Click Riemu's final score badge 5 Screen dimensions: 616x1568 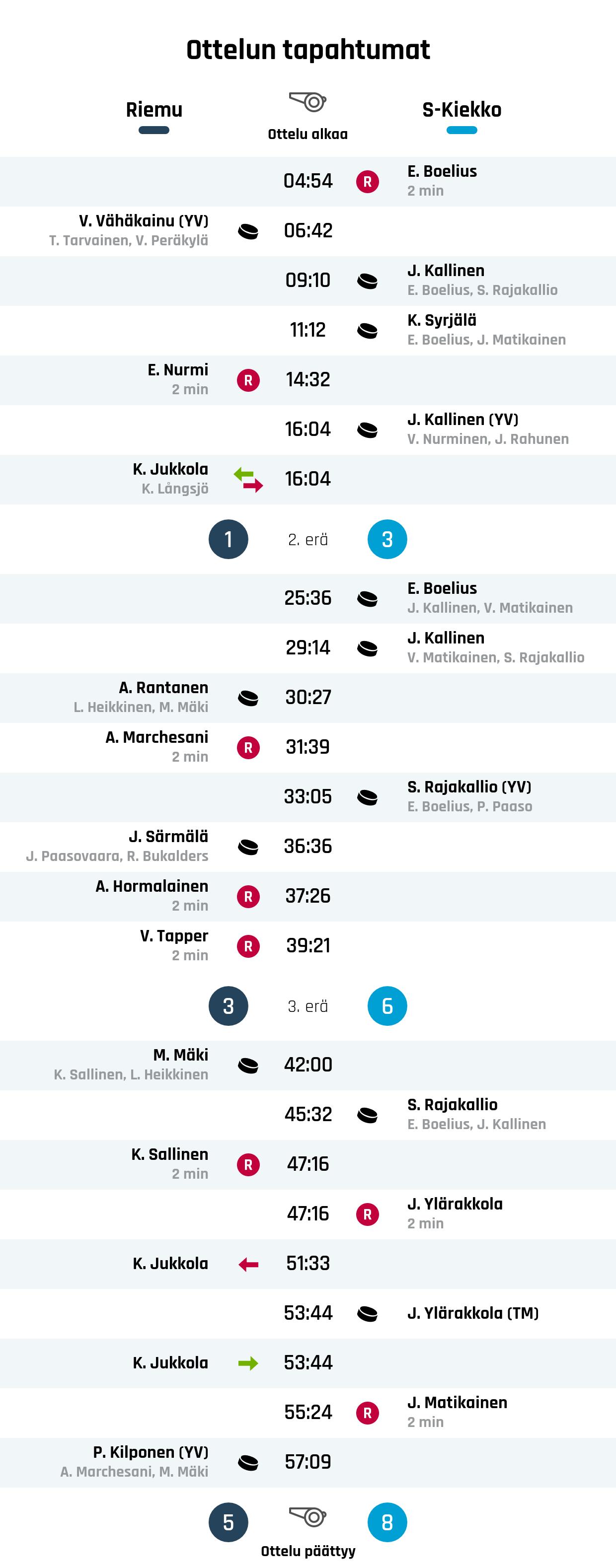(x=229, y=1522)
